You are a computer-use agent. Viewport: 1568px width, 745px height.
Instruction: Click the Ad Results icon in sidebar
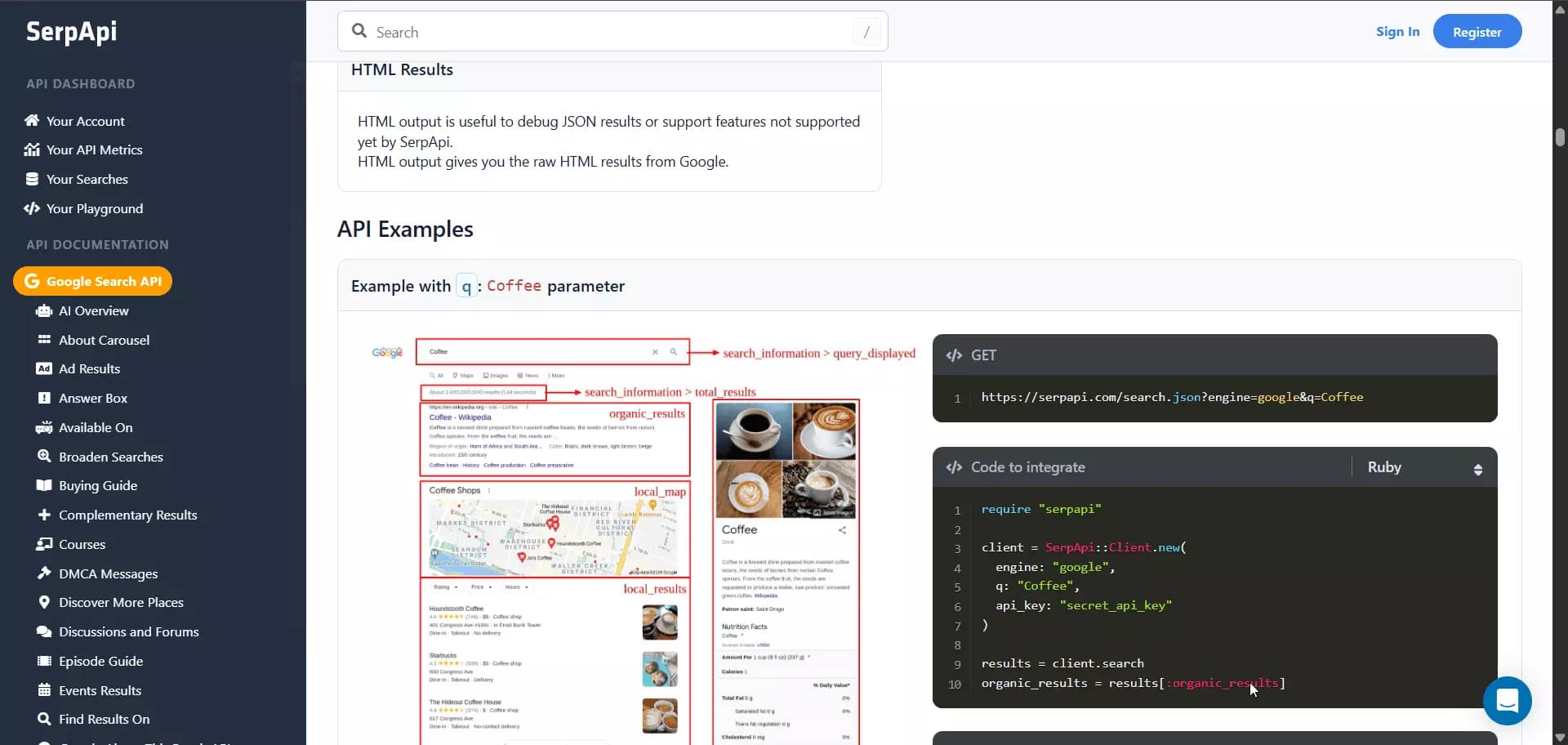[x=42, y=368]
